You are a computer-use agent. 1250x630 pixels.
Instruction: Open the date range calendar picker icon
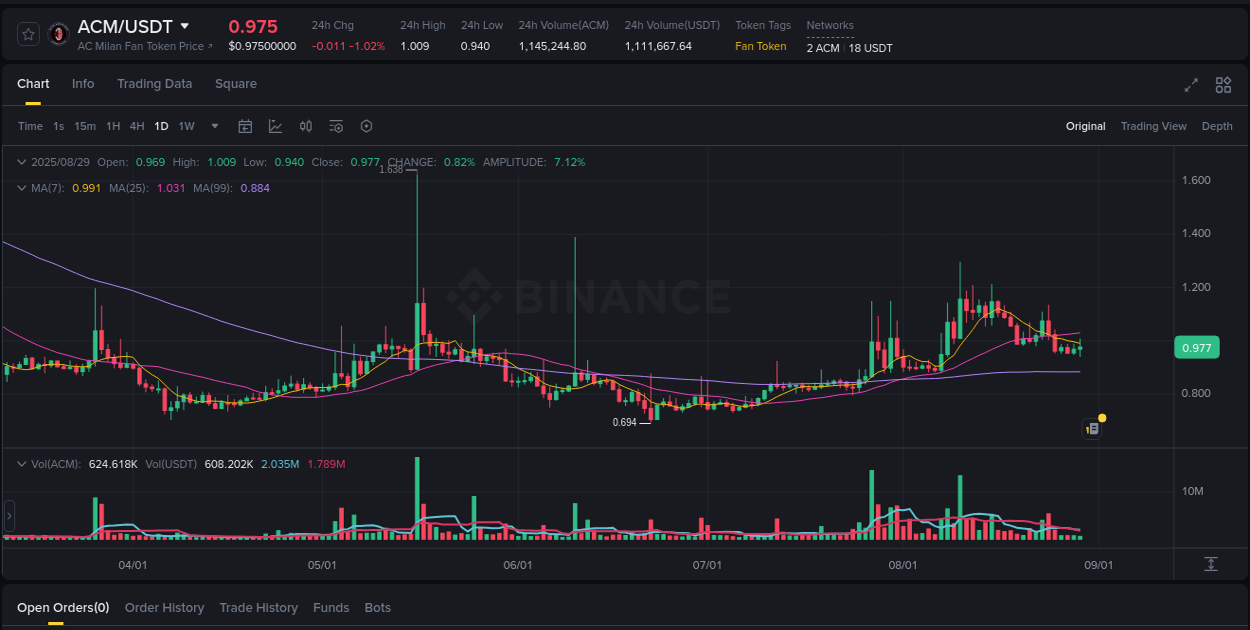[245, 126]
